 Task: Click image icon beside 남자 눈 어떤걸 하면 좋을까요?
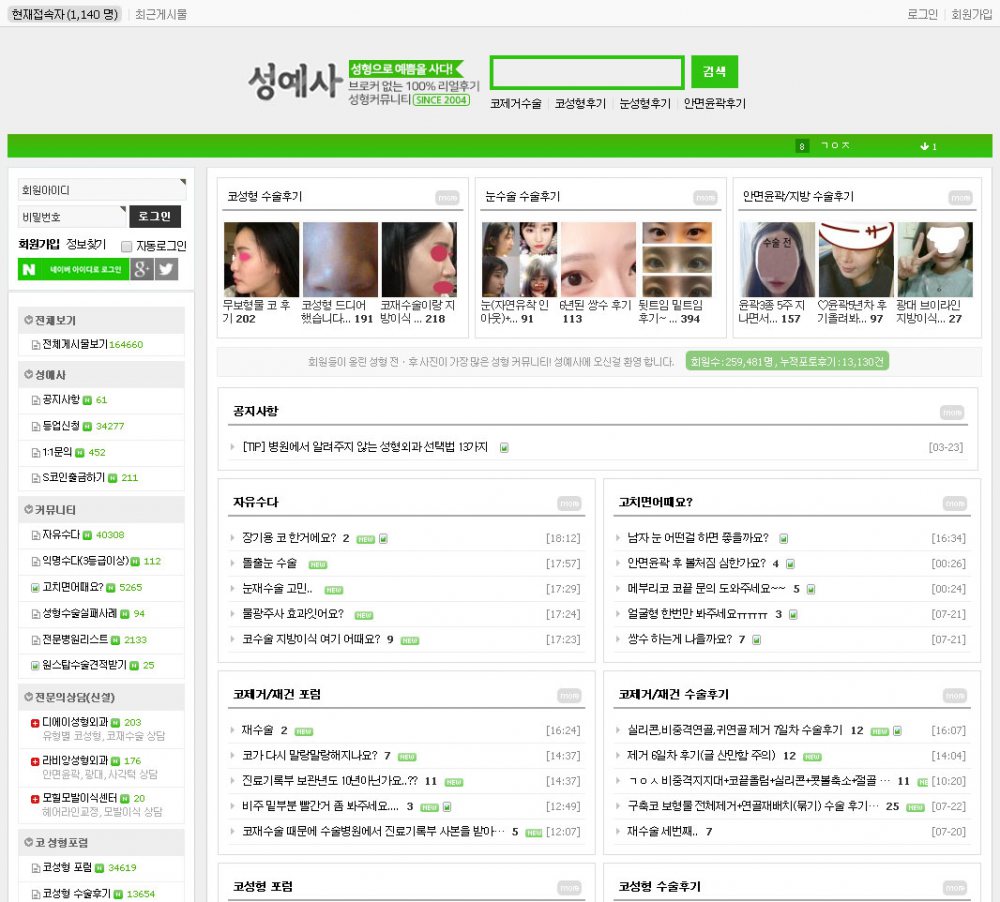click(x=784, y=539)
